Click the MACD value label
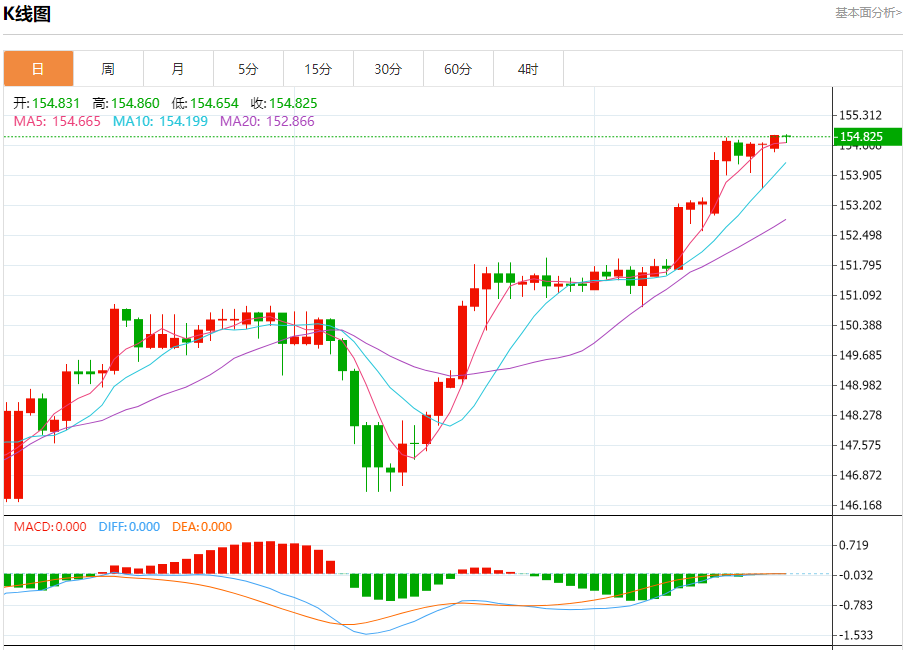This screenshot has height=650, width=908. (50, 527)
